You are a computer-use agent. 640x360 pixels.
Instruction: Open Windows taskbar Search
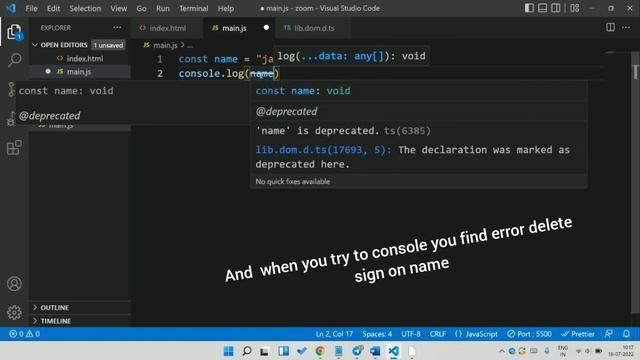247,351
